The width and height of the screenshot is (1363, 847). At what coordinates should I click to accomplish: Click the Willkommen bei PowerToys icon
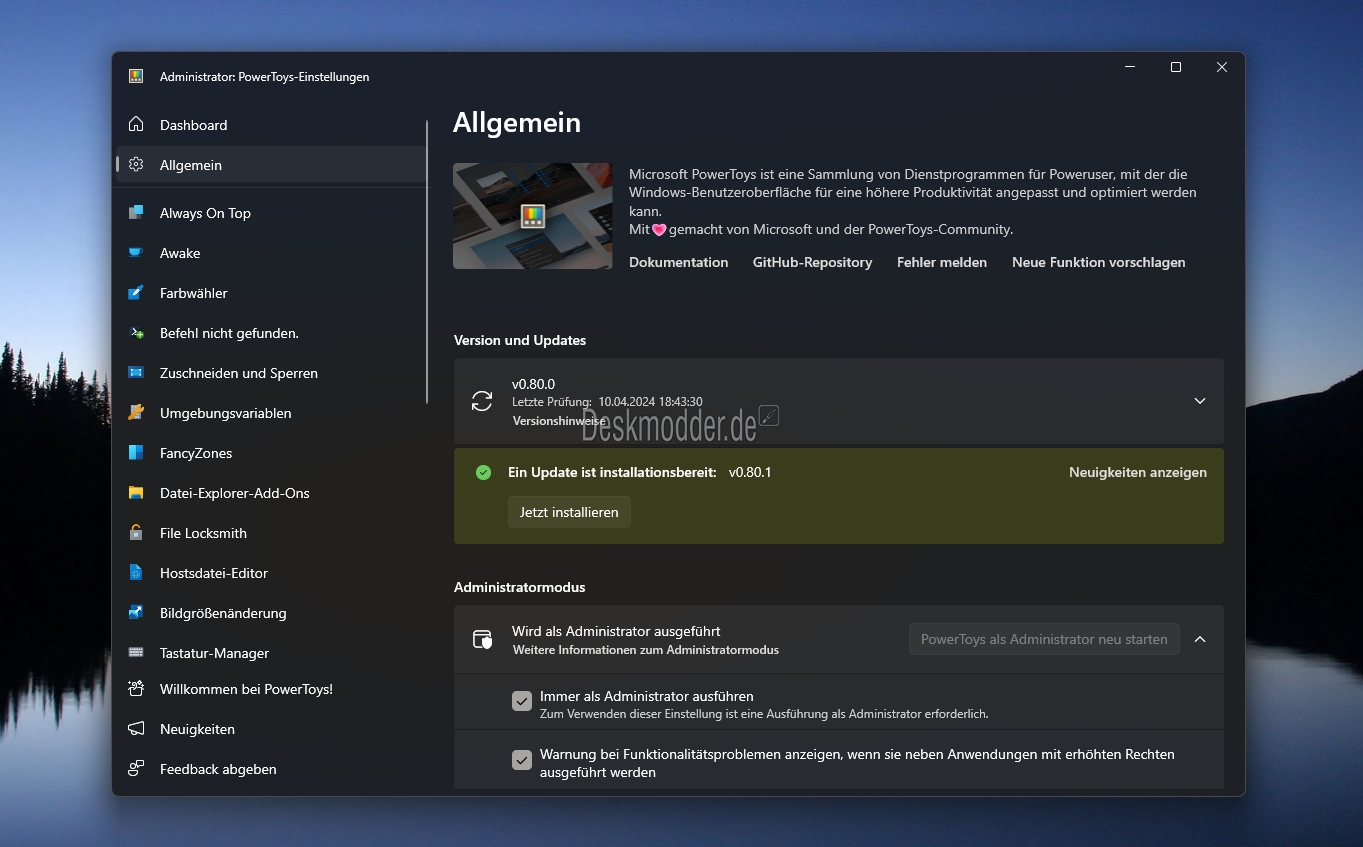(x=136, y=688)
